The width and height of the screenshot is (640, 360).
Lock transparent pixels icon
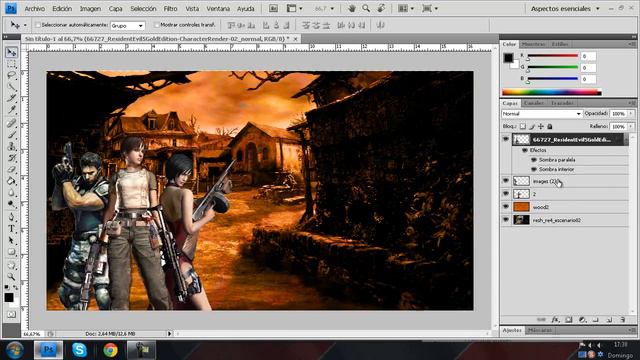click(523, 127)
